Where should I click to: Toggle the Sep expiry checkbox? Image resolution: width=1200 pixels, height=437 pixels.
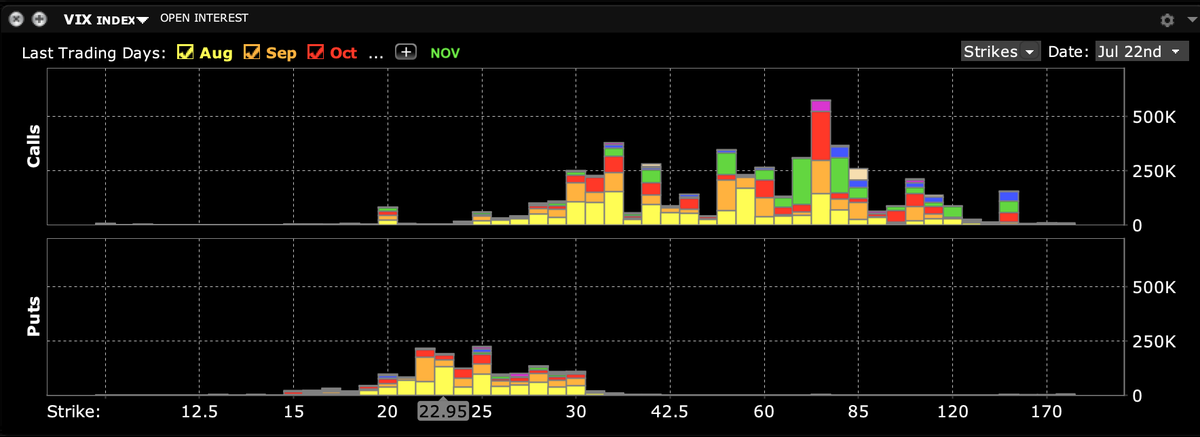click(x=252, y=52)
